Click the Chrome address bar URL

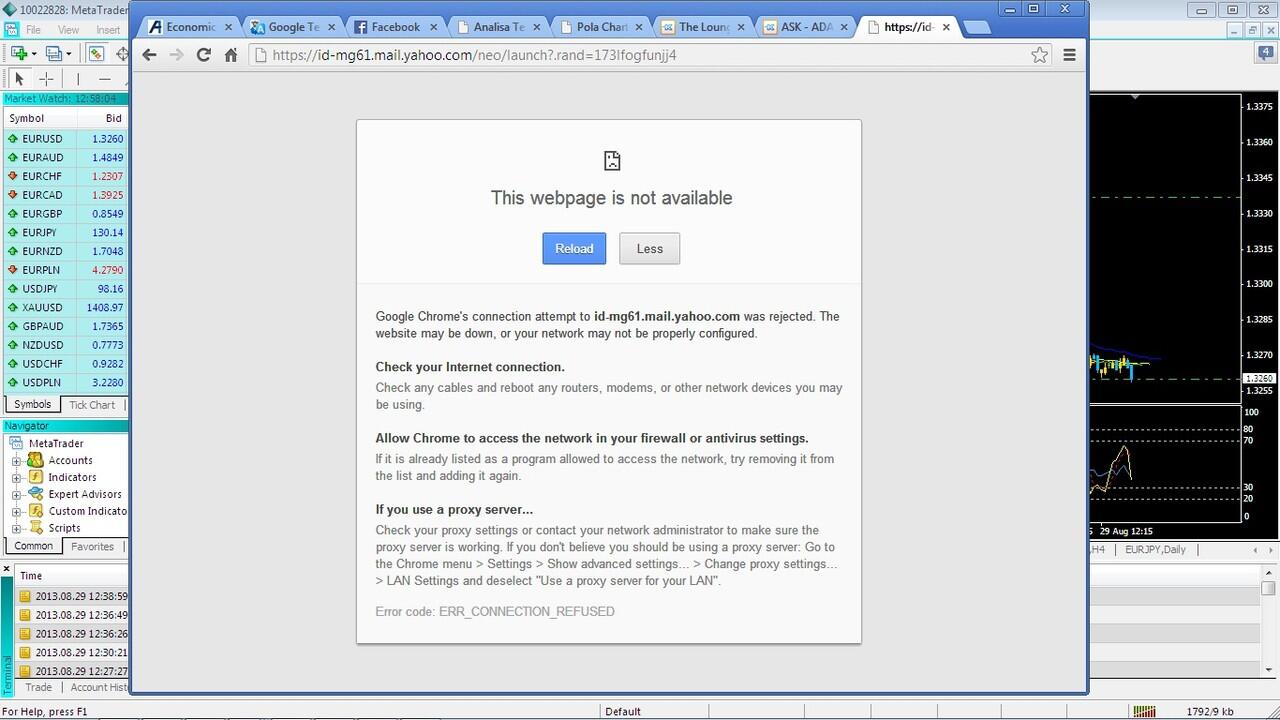coord(474,55)
